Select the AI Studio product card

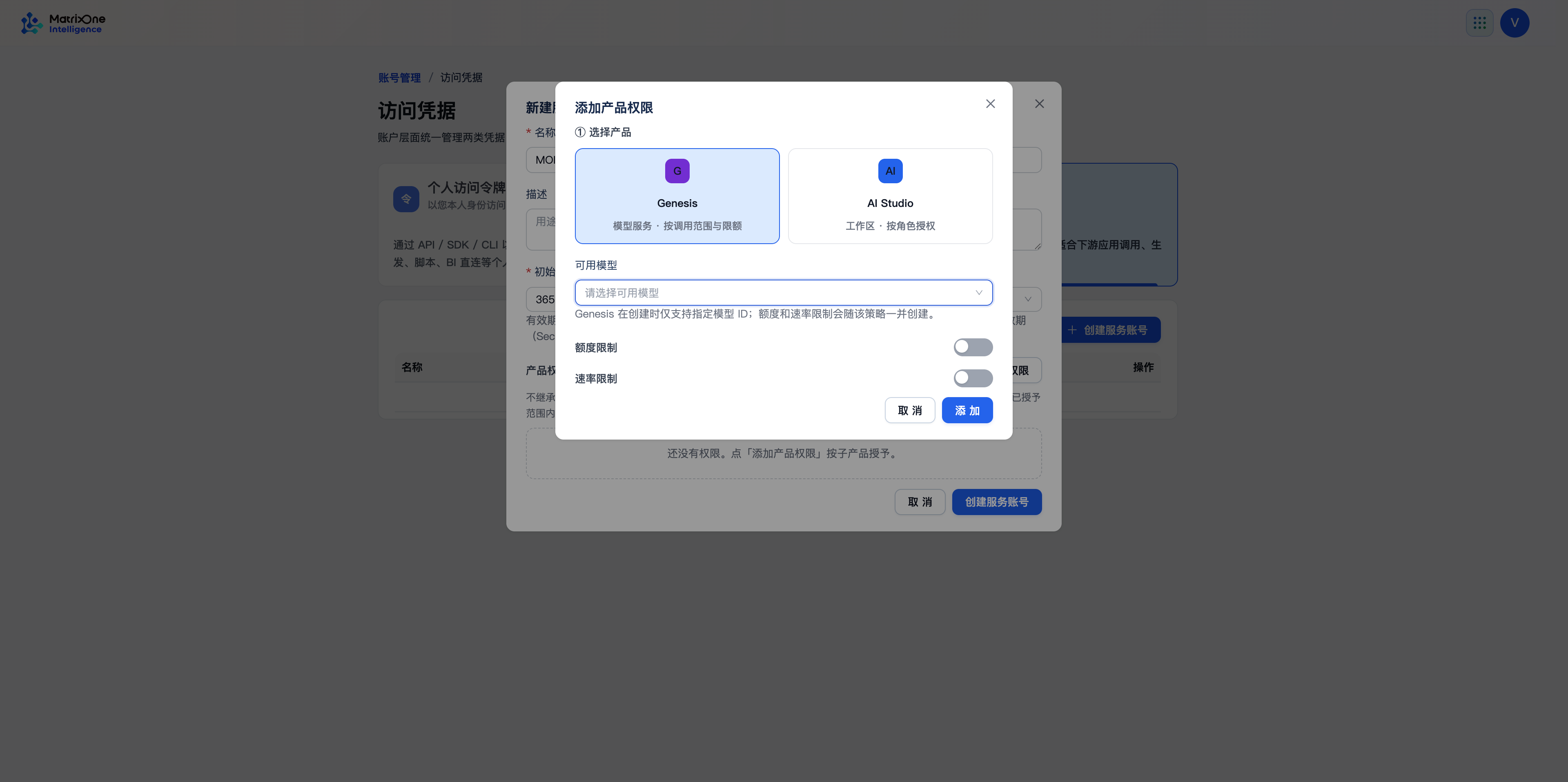coord(890,196)
